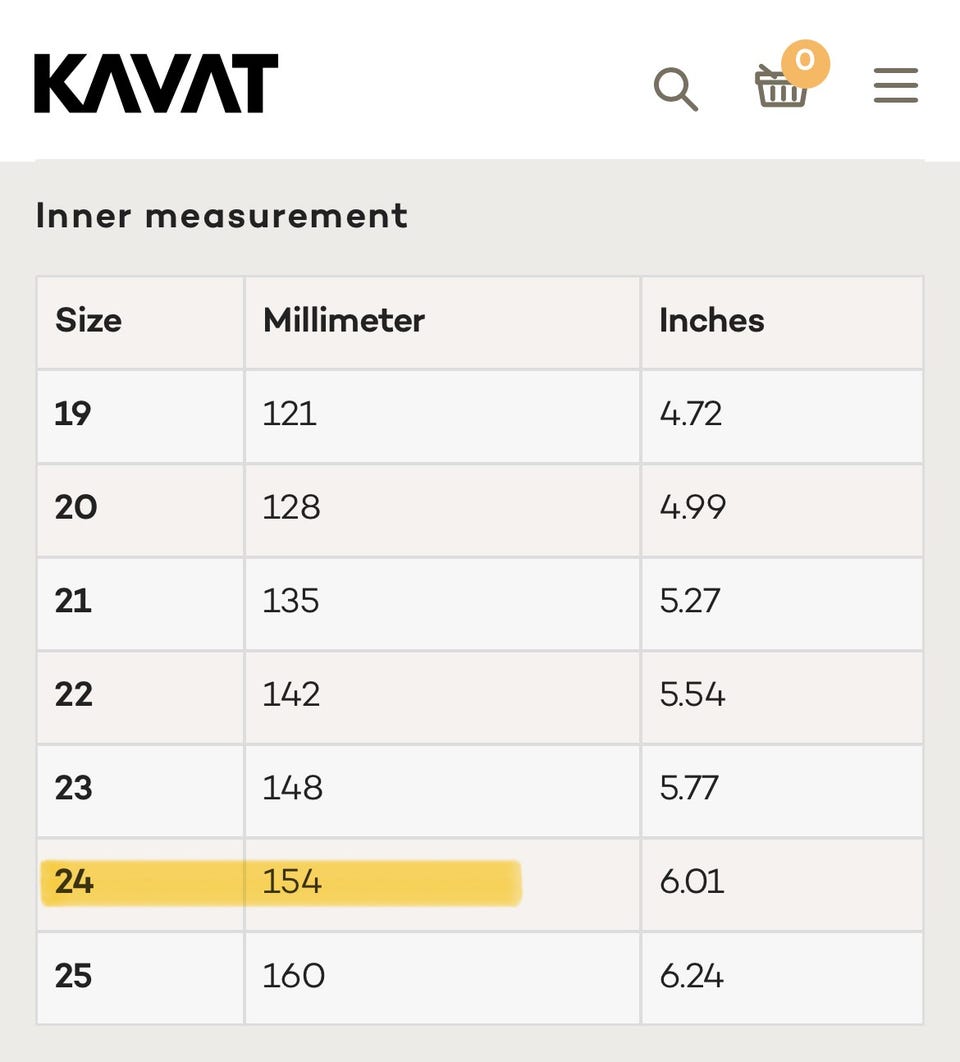The width and height of the screenshot is (960, 1062).
Task: Click the highlighted 154 millimeter cell
Action: pyautogui.click(x=442, y=885)
